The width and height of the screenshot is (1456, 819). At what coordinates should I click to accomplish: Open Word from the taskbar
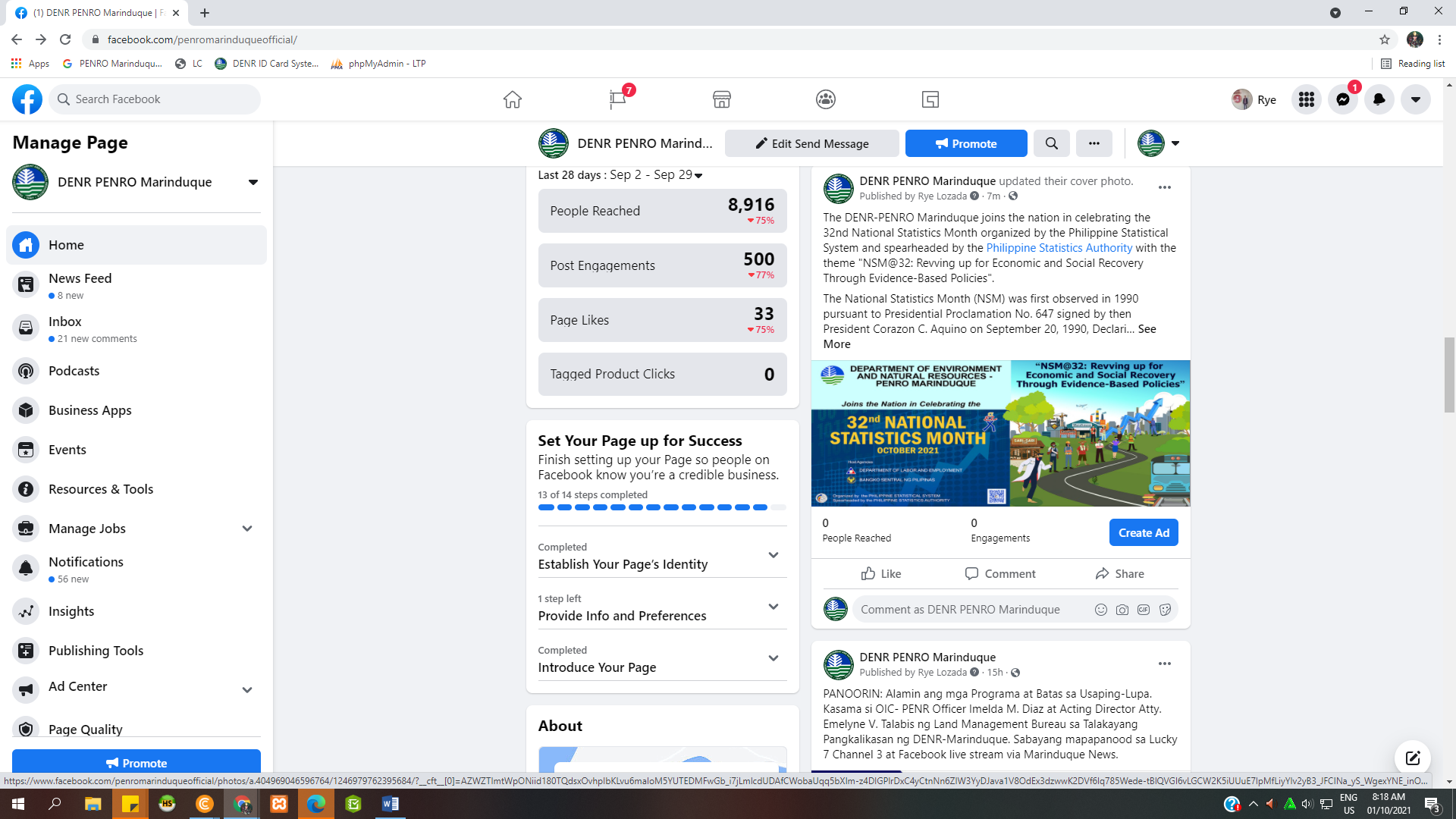[x=390, y=804]
